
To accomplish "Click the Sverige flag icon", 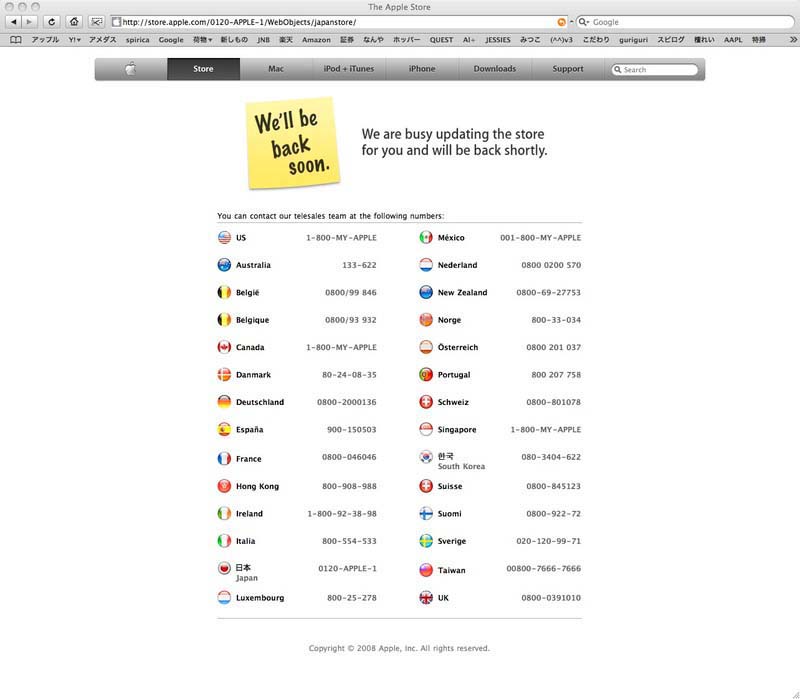I will (426, 541).
